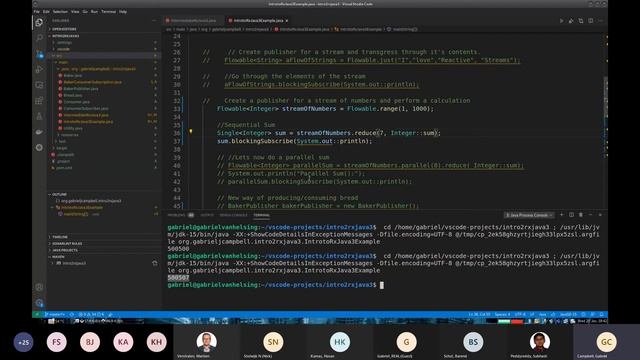
Task: Expand the Java Projects section
Action: [104, 250]
